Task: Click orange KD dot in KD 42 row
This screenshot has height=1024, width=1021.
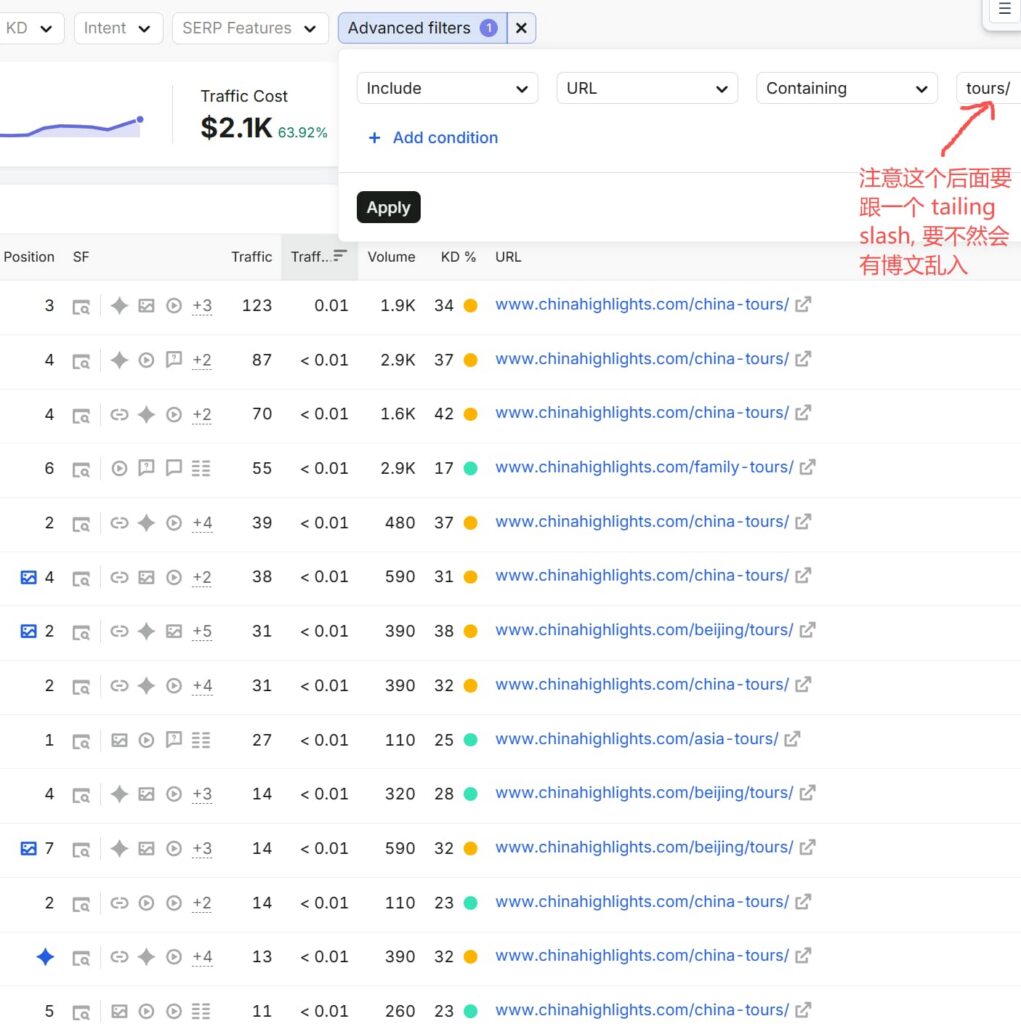Action: (x=470, y=414)
